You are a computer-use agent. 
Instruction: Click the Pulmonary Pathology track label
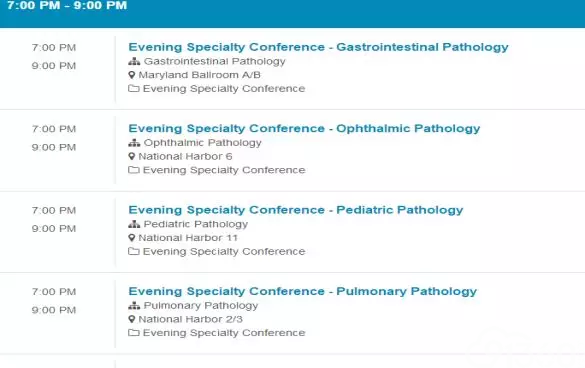[x=201, y=306]
